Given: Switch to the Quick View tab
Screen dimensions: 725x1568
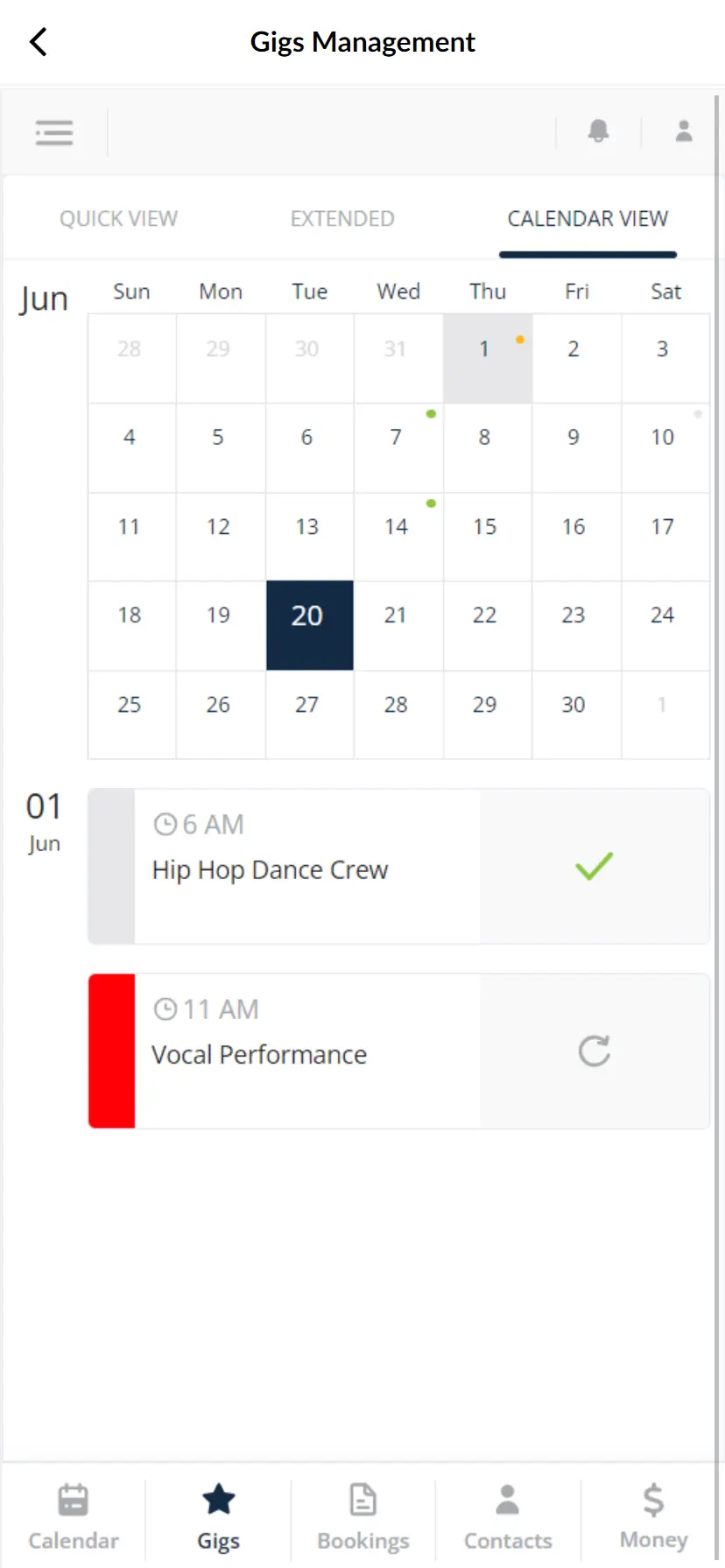Looking at the screenshot, I should [x=118, y=218].
